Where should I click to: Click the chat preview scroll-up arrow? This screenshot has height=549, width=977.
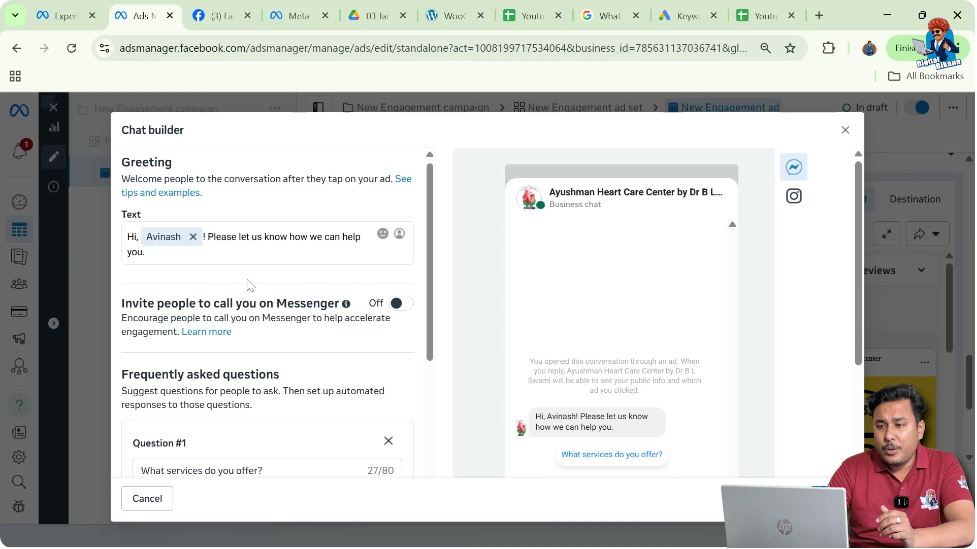coord(733,224)
